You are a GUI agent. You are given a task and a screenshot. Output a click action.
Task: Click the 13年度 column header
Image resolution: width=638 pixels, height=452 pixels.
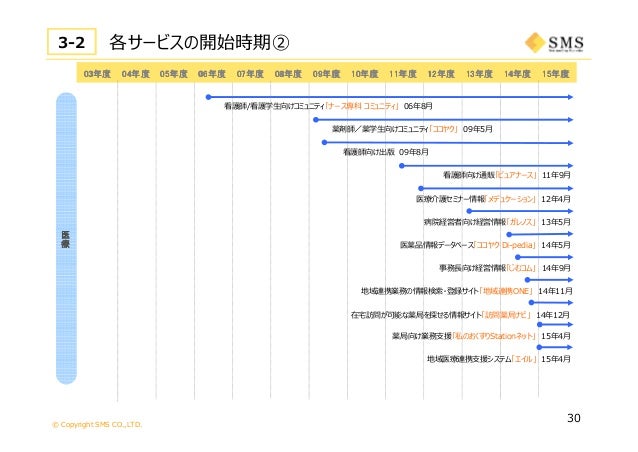coord(479,74)
